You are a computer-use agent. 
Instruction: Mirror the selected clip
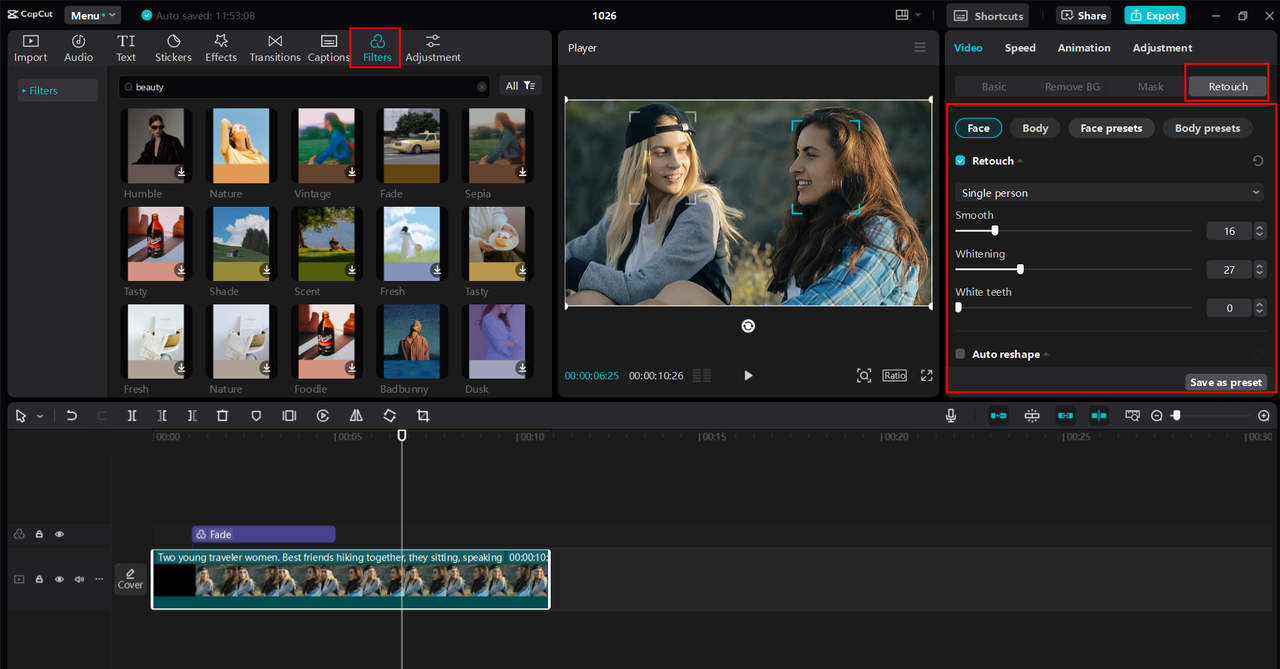click(356, 415)
